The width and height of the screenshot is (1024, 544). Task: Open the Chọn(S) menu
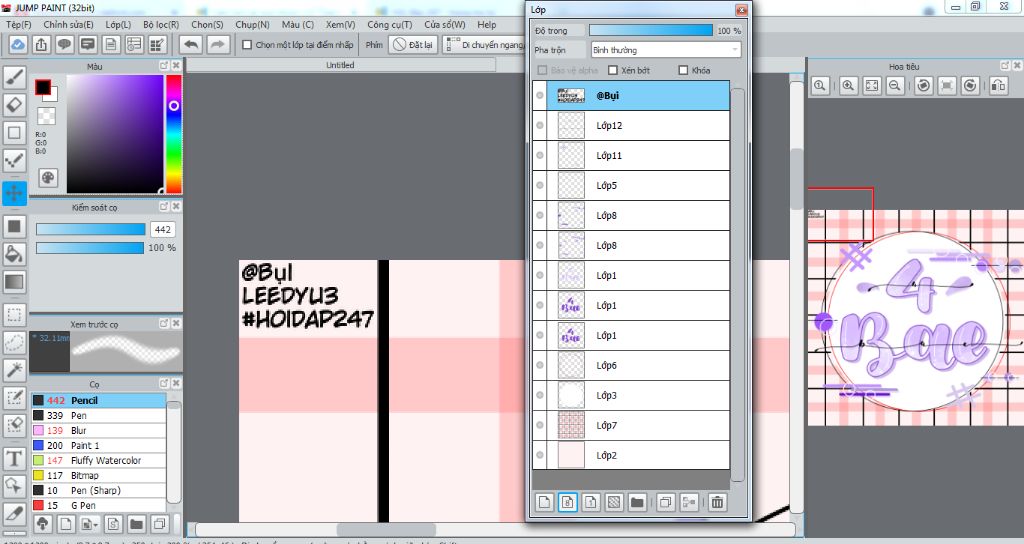point(207,24)
